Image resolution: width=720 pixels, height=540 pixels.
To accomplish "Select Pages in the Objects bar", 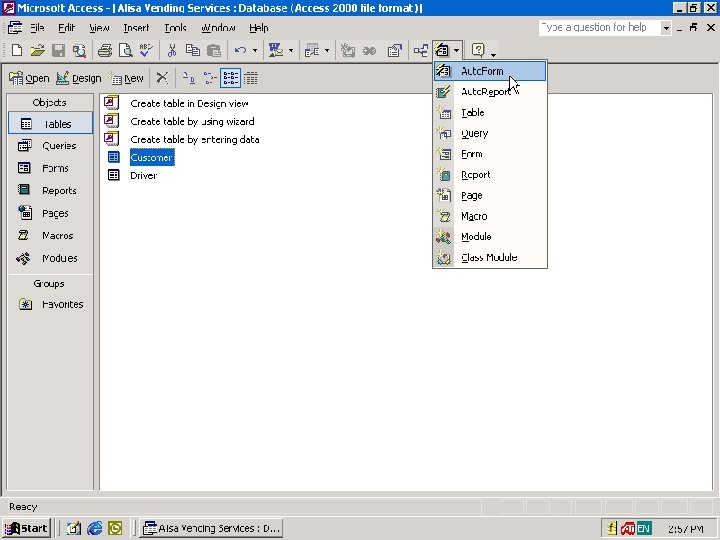I will coord(51,213).
